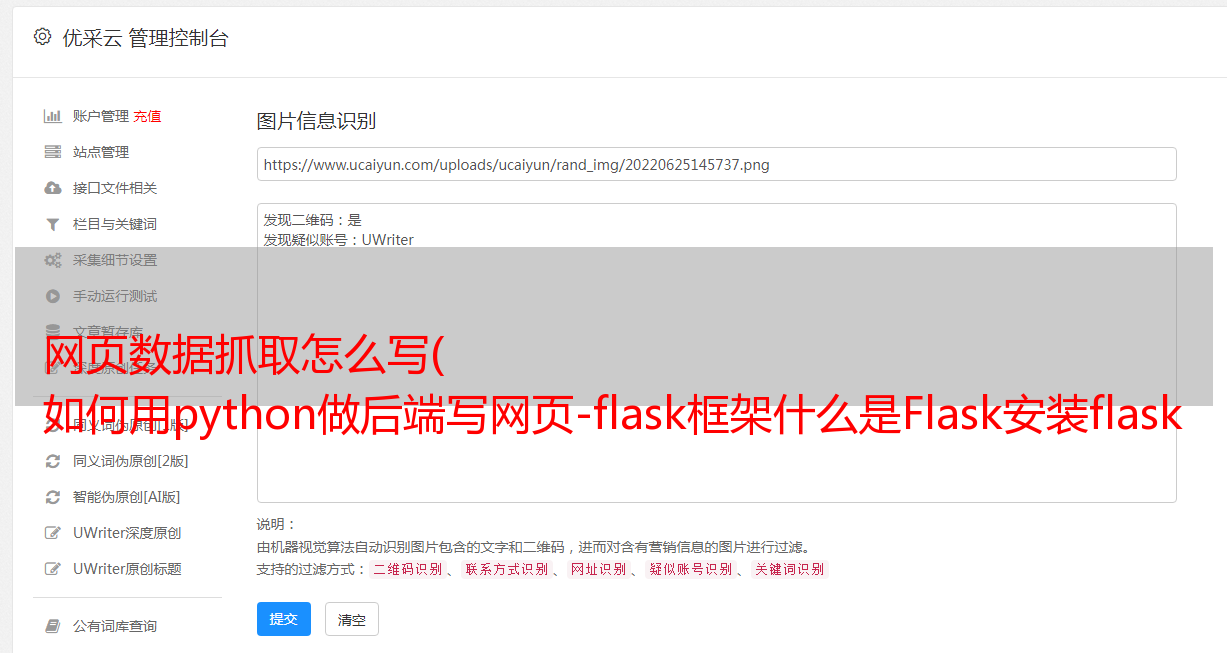The height and width of the screenshot is (653, 1227).
Task: Click inside the recognition result text area
Action: tap(716, 353)
